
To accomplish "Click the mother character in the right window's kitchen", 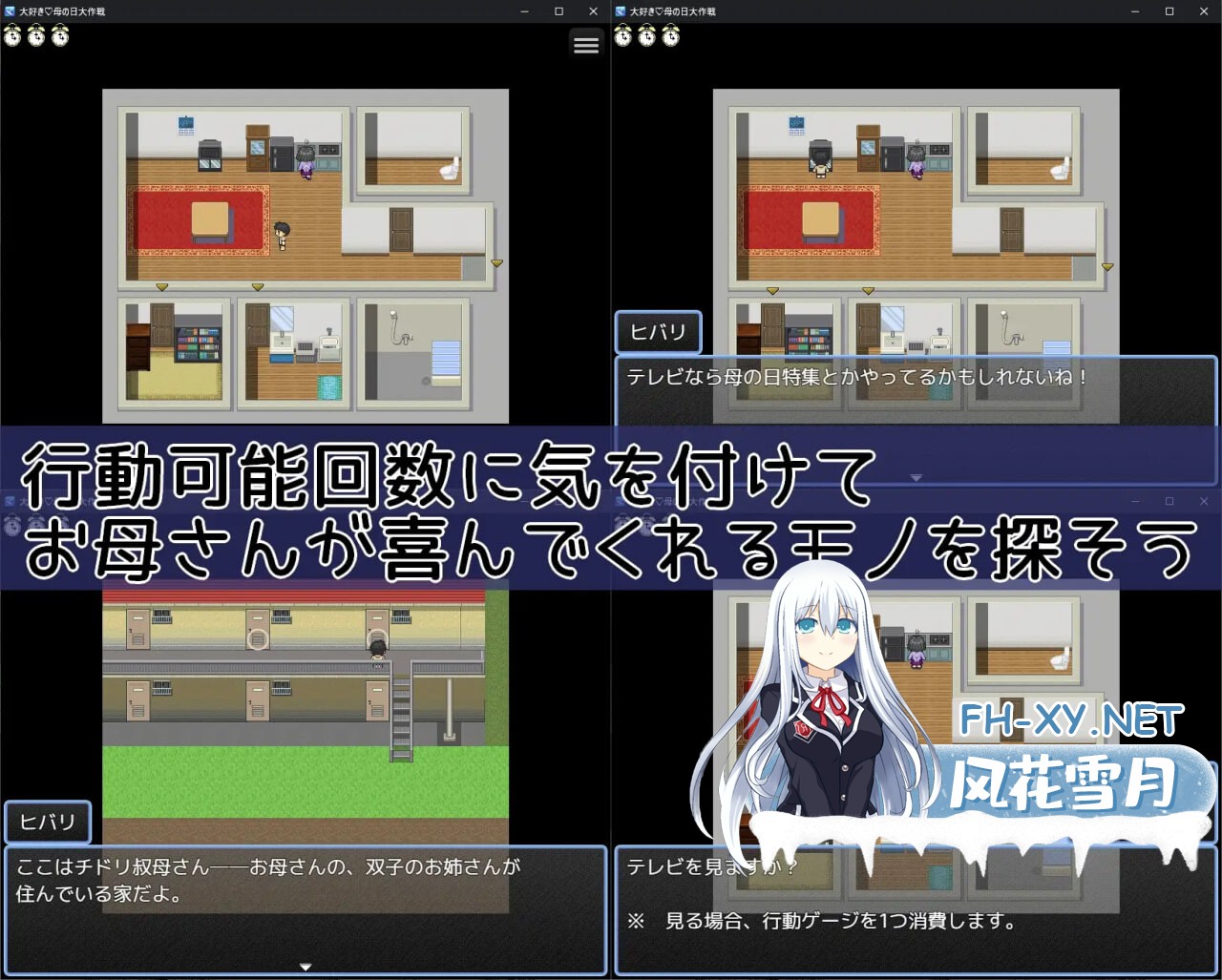I will click(x=916, y=161).
